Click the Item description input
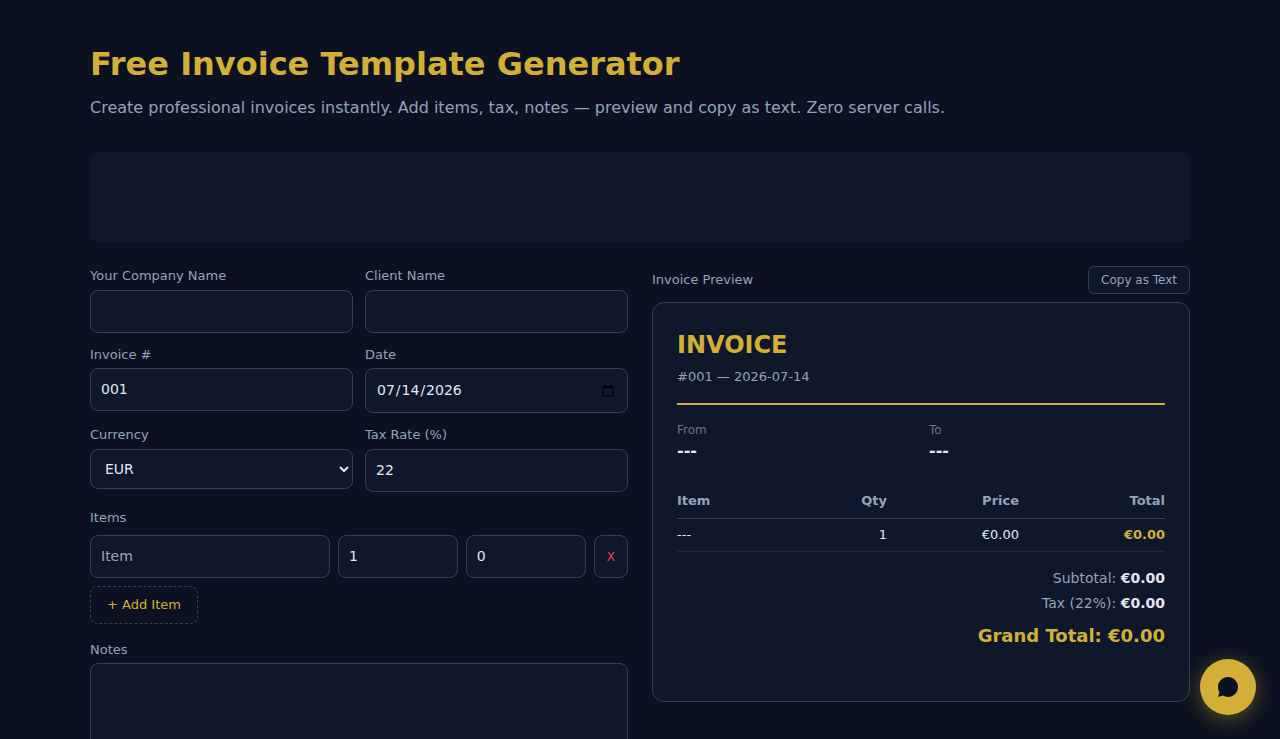 pos(210,556)
